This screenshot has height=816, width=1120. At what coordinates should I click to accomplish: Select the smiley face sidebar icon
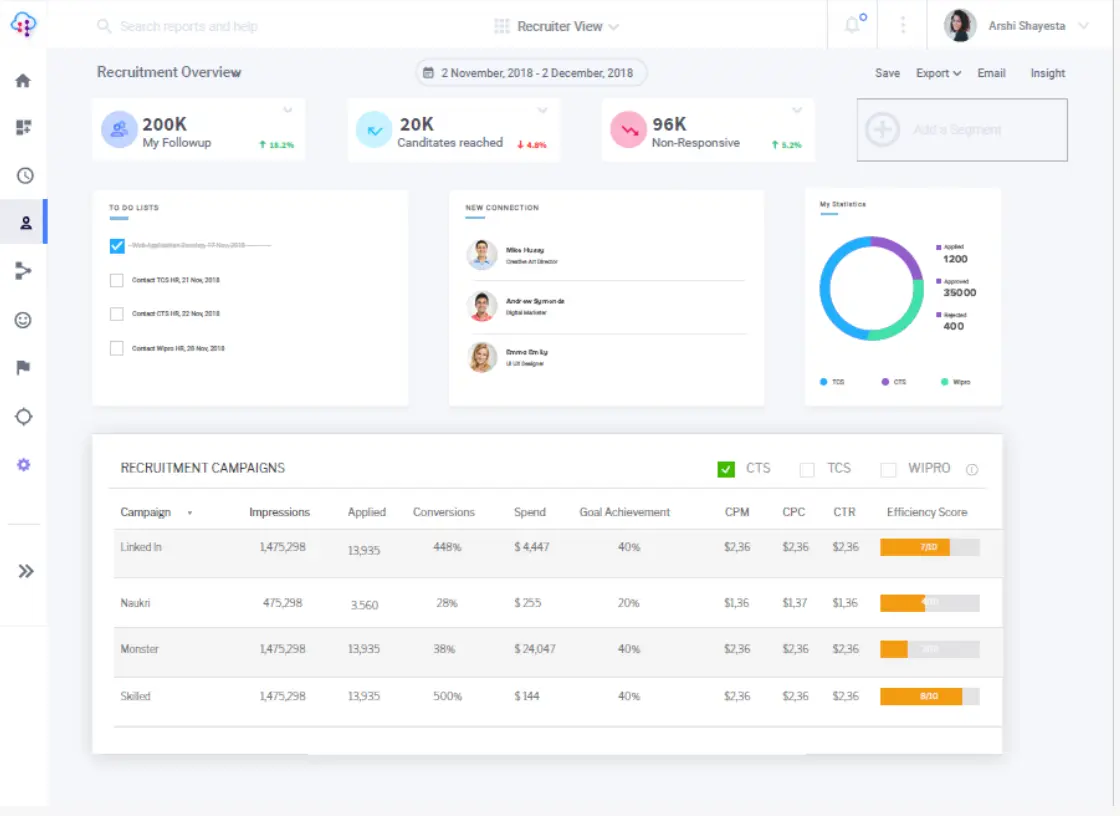(x=24, y=320)
